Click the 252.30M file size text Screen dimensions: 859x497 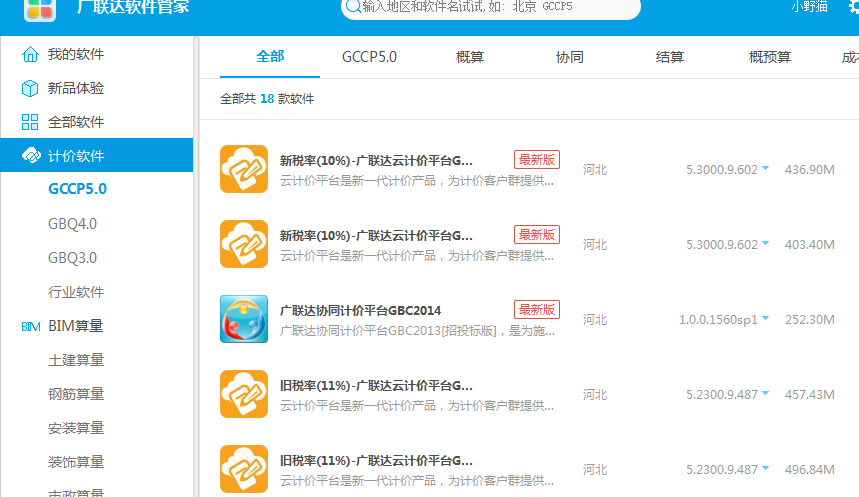(810, 319)
